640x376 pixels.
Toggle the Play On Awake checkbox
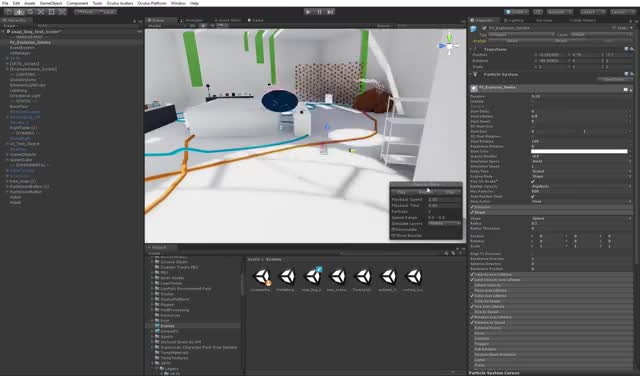533,181
